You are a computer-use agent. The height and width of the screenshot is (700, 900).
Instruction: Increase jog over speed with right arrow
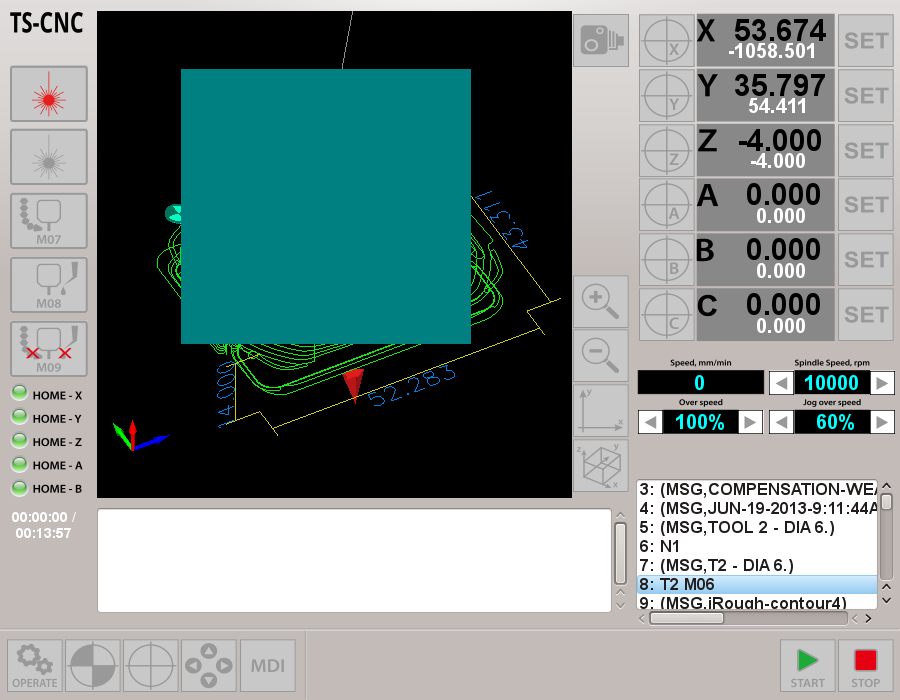point(882,422)
